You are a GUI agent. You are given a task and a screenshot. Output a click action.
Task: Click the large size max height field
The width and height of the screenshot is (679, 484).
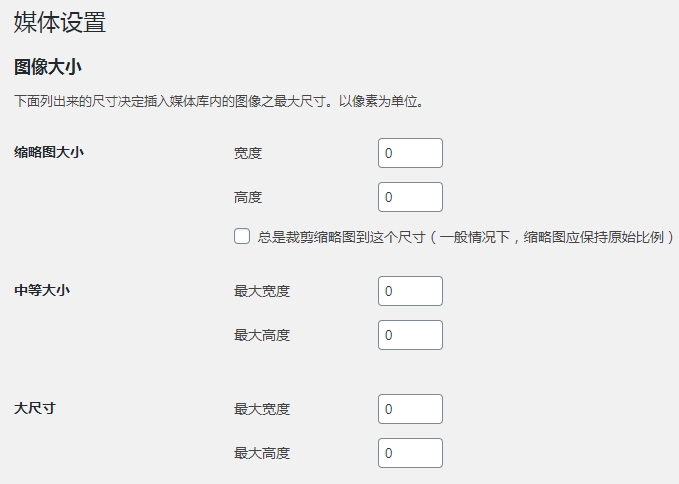coord(410,453)
